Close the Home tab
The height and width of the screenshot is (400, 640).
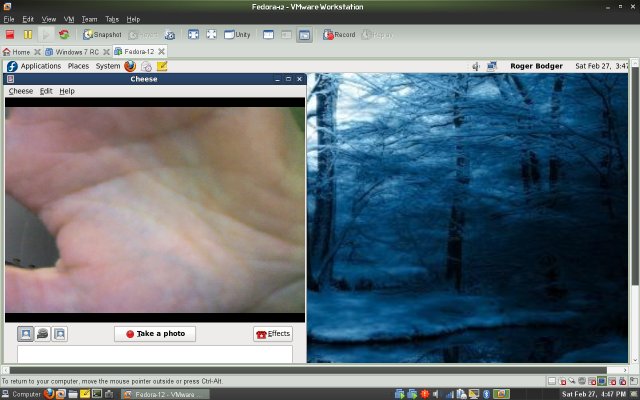point(37,52)
